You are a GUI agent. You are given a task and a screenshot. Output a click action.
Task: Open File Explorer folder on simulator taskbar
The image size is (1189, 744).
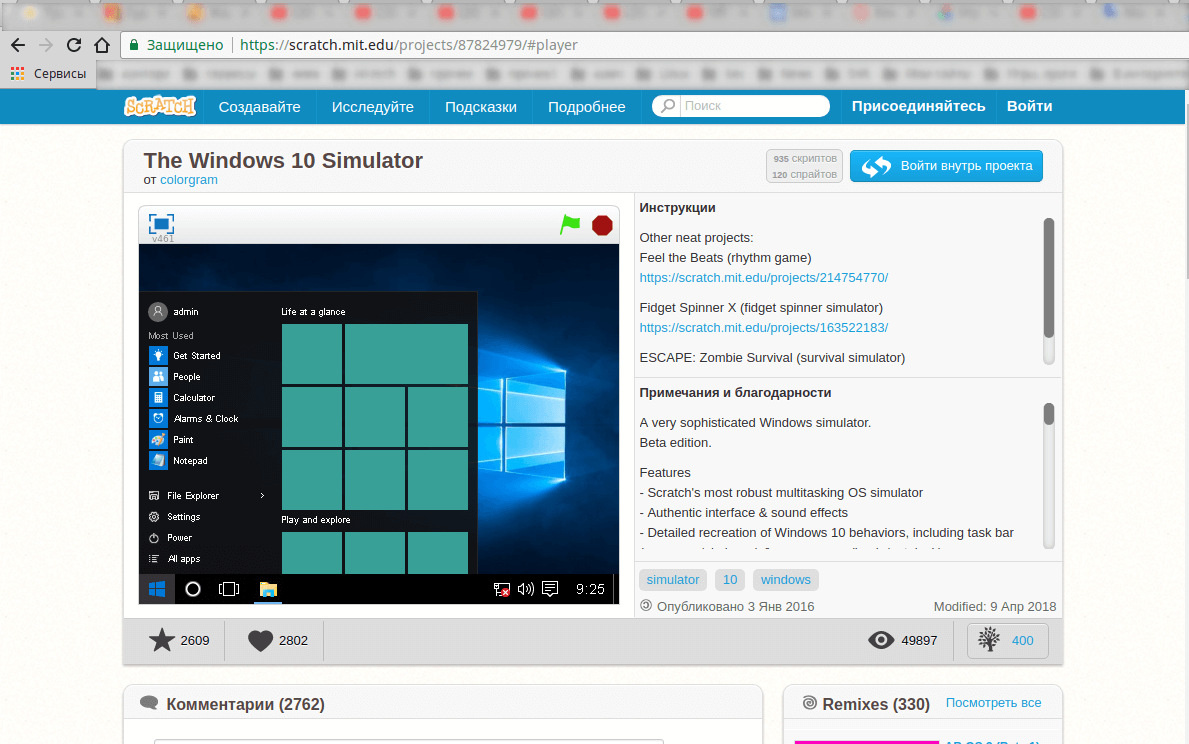point(268,589)
